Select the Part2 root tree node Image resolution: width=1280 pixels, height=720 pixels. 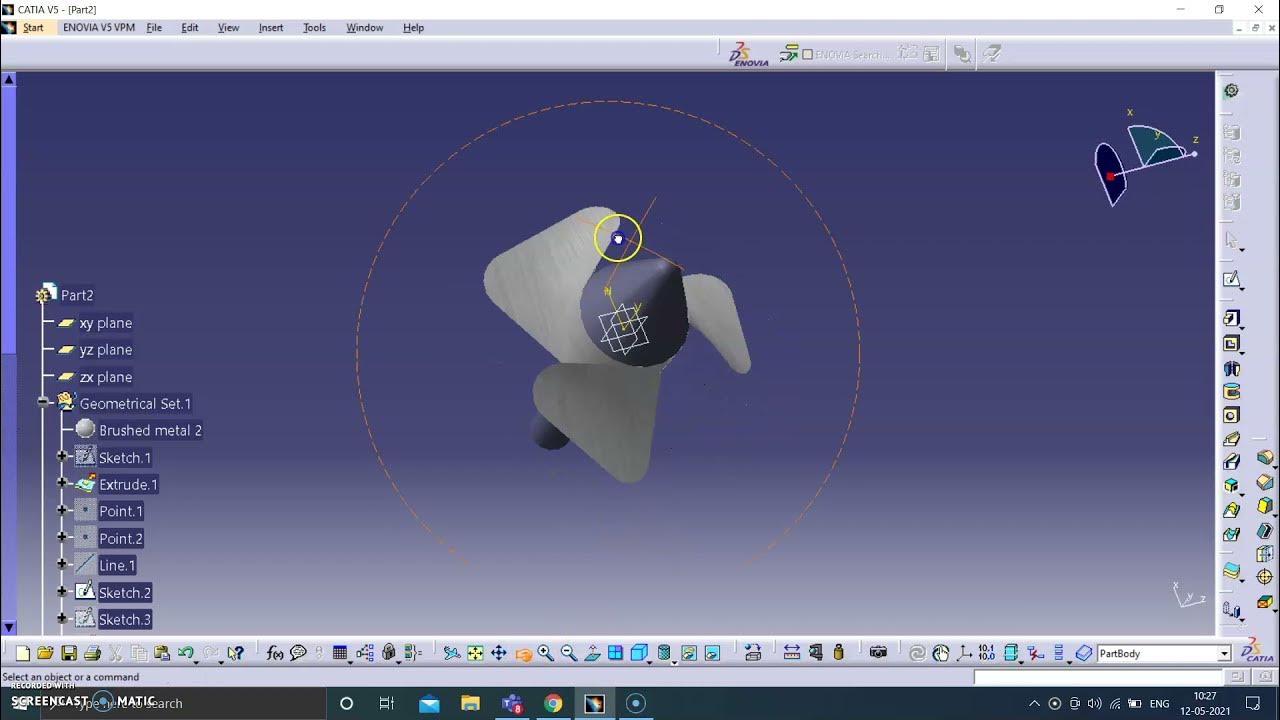pos(77,295)
